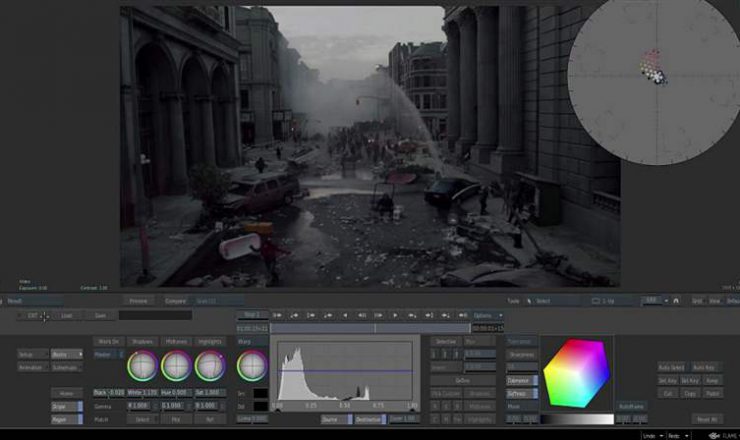Viewport: 740px width, 440px height.
Task: Click the vectorscope display
Action: pyautogui.click(x=656, y=78)
